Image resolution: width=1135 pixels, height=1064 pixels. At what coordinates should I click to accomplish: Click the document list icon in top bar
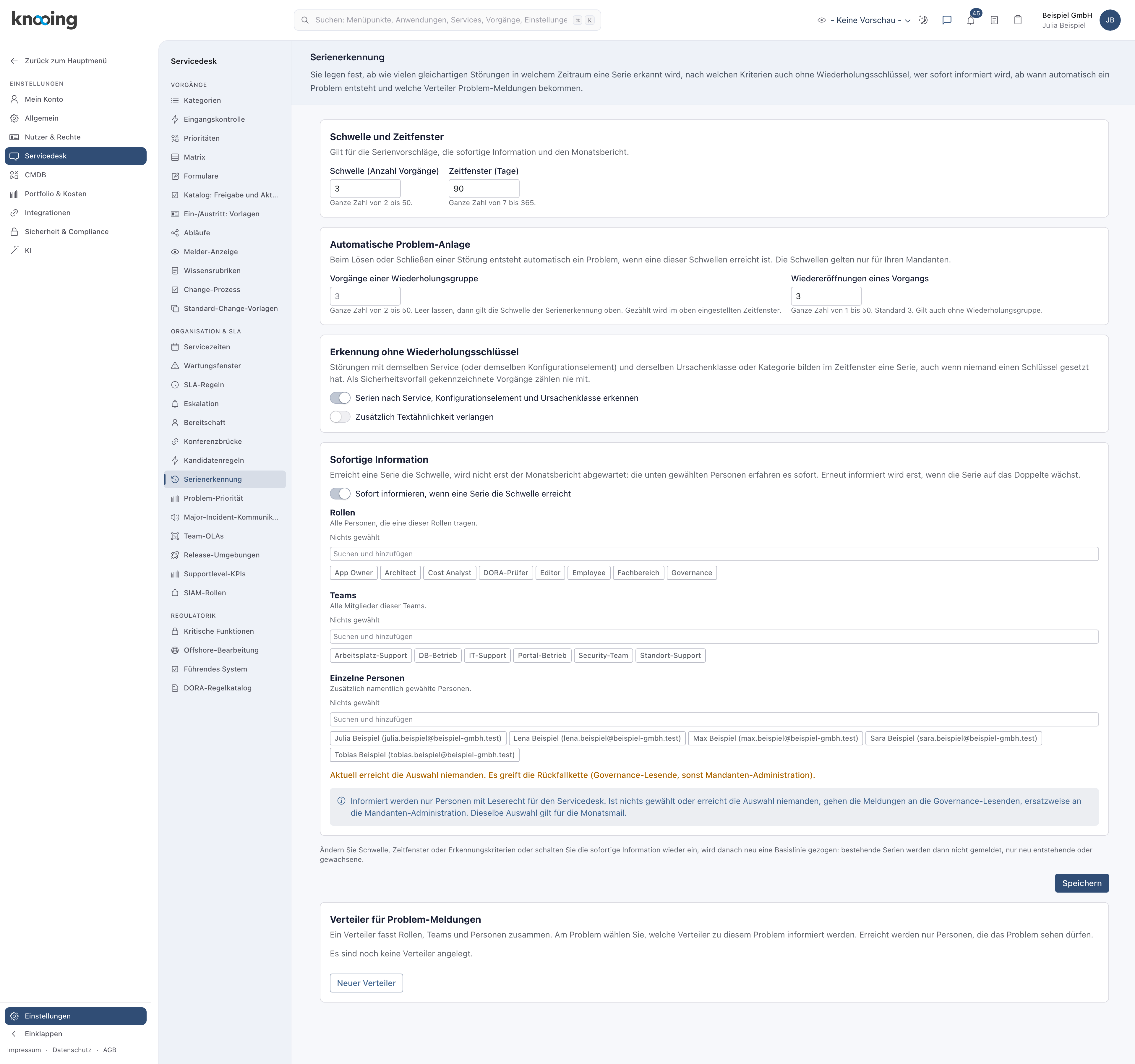[x=994, y=20]
